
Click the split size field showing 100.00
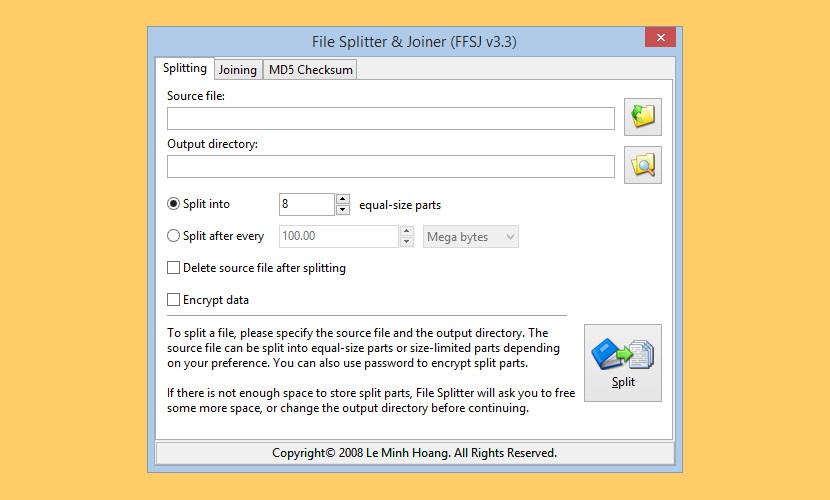[x=339, y=236]
